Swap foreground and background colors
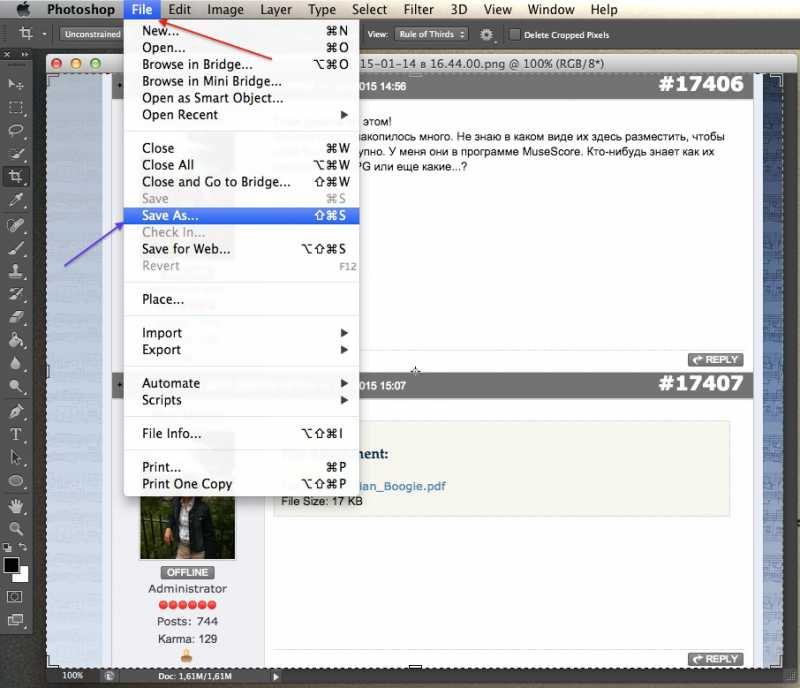This screenshot has height=688, width=800. coord(22,547)
